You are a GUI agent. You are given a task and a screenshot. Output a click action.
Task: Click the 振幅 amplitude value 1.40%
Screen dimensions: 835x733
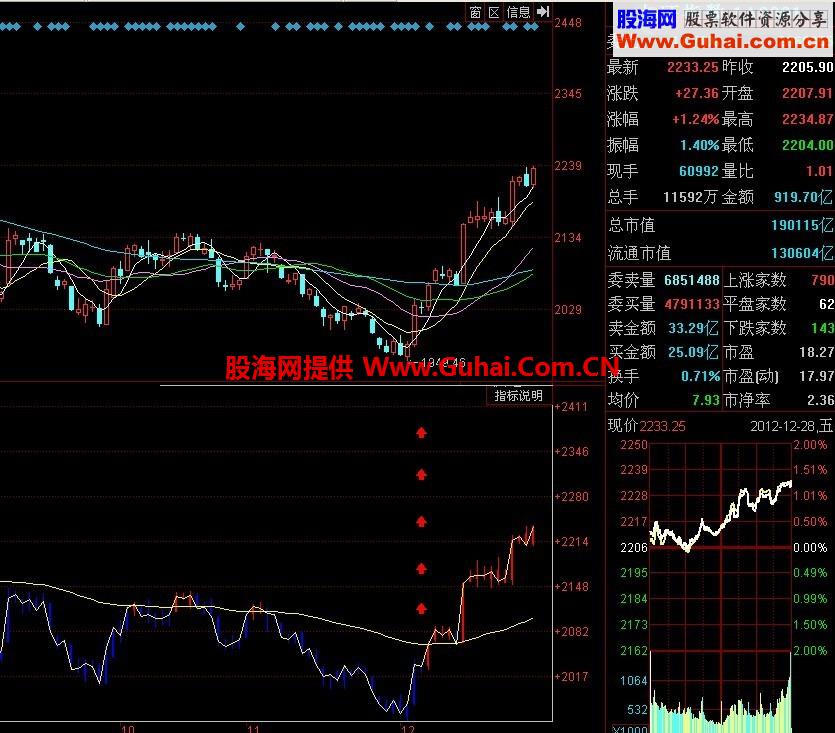[699, 145]
